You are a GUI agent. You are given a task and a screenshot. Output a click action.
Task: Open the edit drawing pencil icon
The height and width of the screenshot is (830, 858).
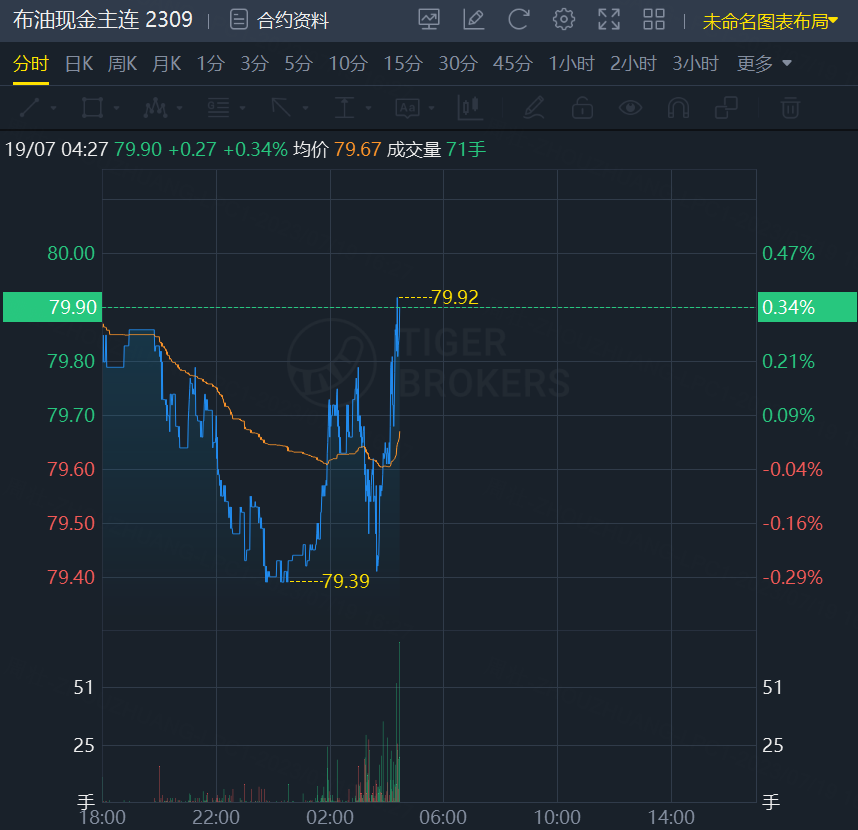click(x=474, y=20)
